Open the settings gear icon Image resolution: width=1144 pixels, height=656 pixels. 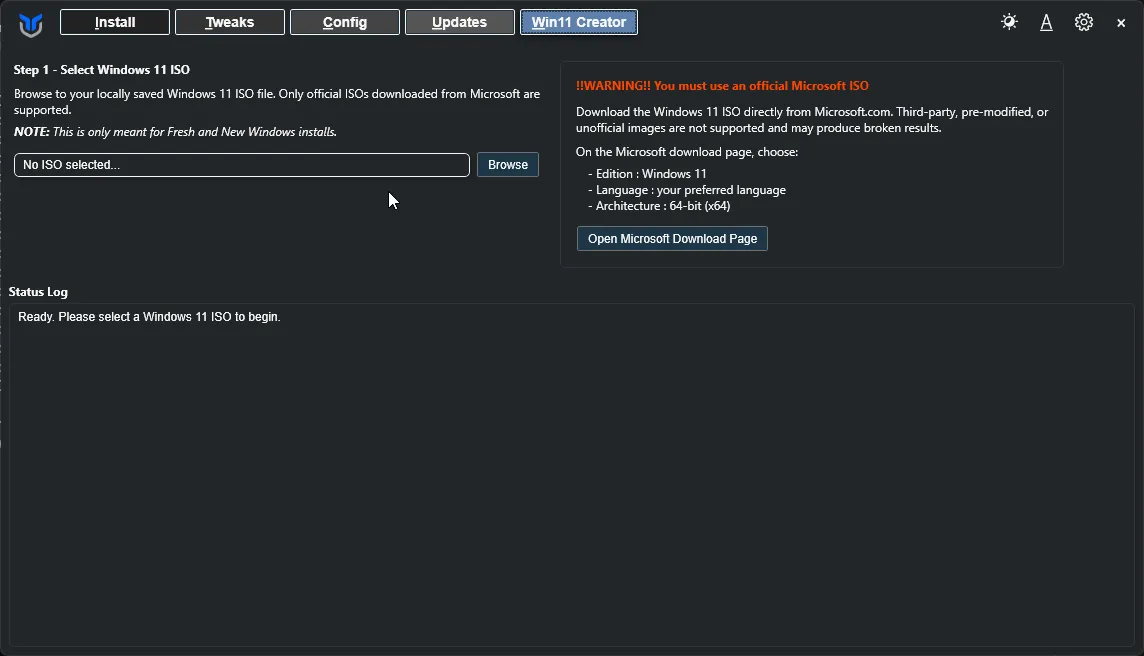1083,22
